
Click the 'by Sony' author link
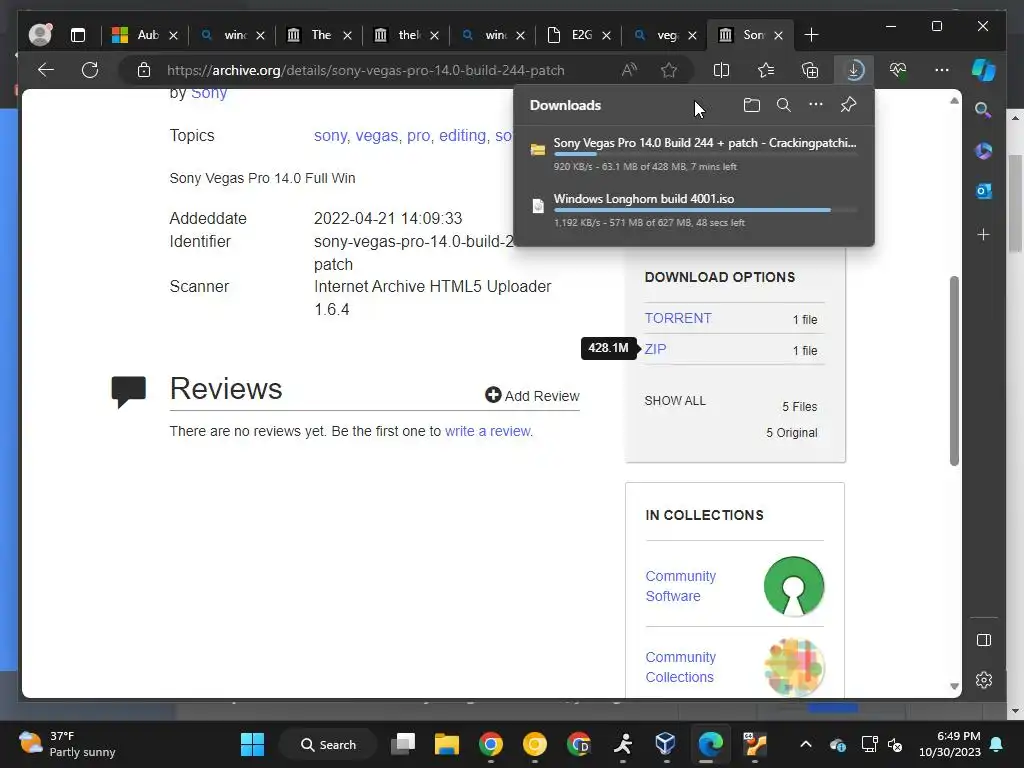pyautogui.click(x=208, y=93)
